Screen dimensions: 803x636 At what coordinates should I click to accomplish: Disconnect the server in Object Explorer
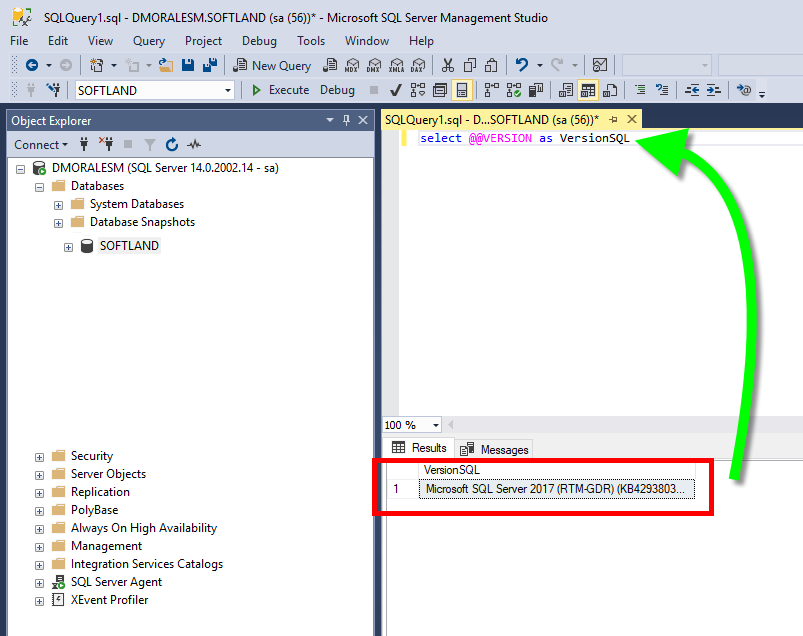(107, 145)
